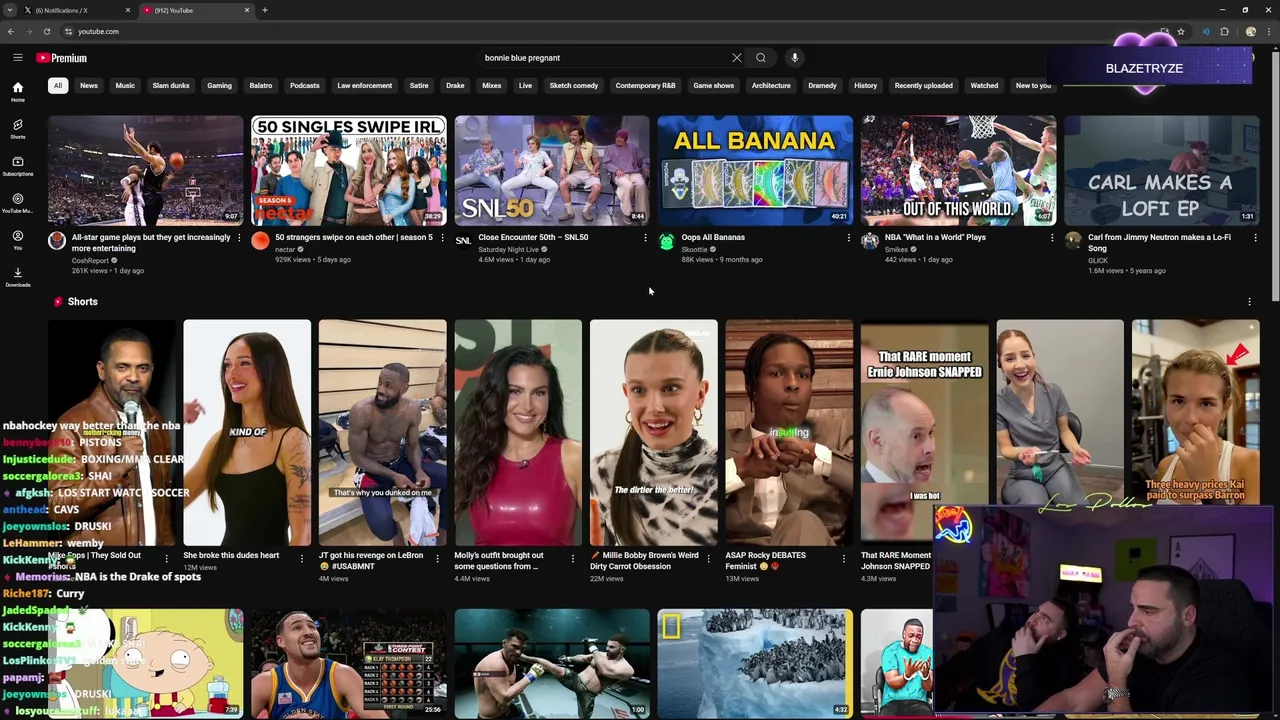Select the Gaming filter chip
The height and width of the screenshot is (720, 1280).
pos(219,85)
